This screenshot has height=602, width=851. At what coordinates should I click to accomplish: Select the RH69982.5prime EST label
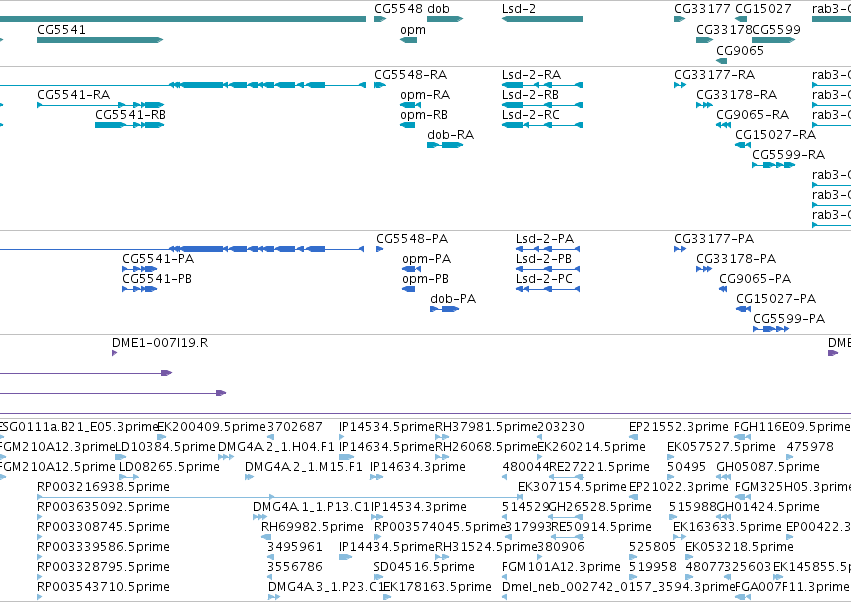(x=312, y=527)
